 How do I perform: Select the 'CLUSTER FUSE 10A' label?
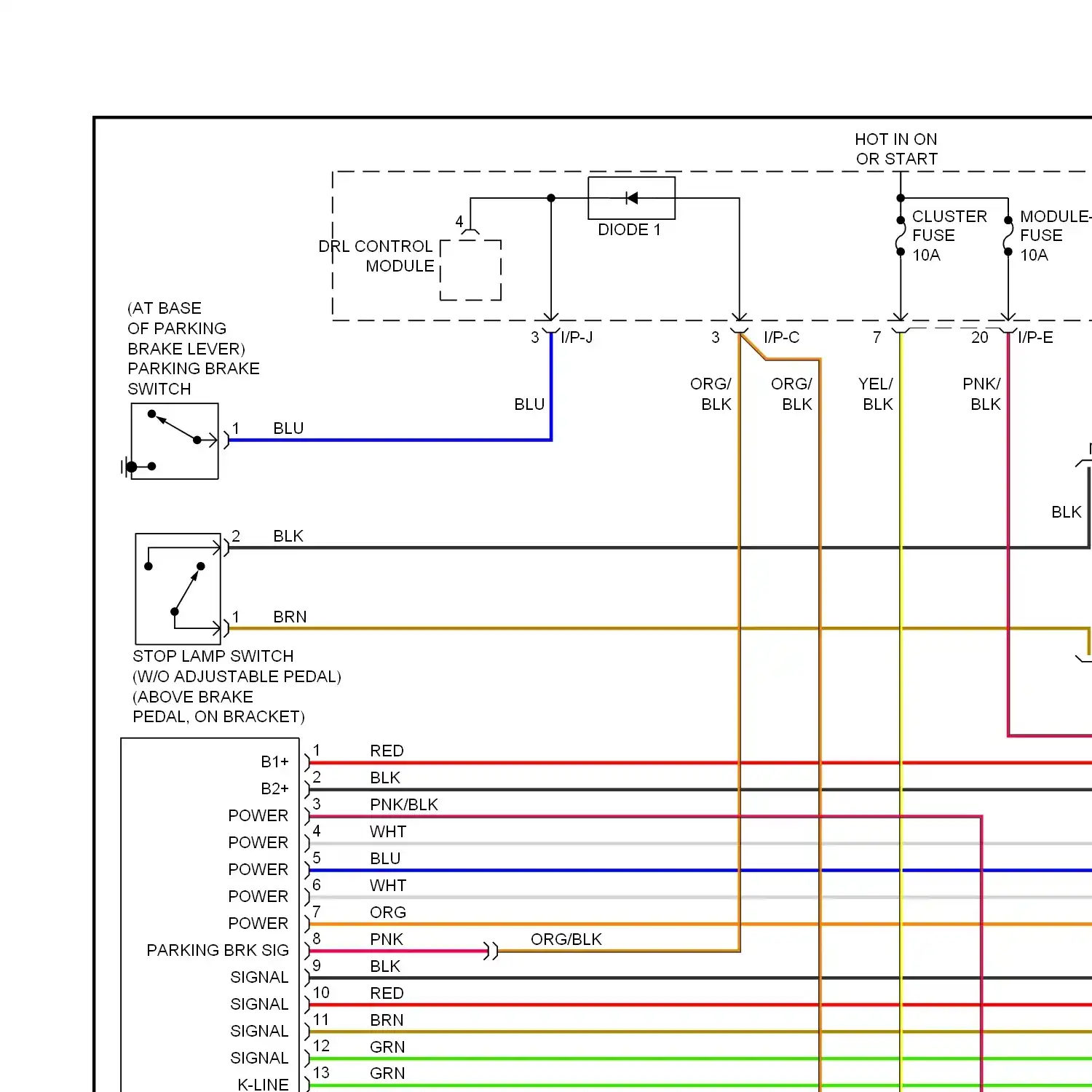pos(949,235)
